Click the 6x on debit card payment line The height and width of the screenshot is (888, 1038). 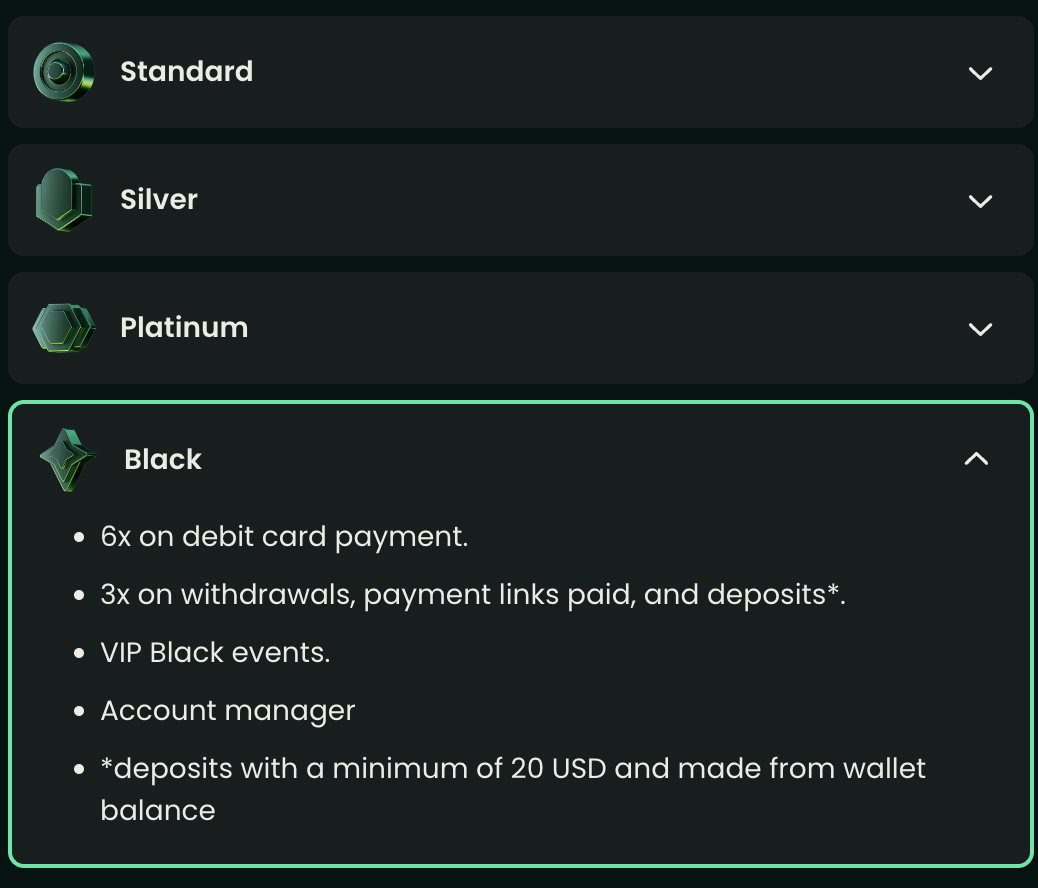click(x=284, y=537)
